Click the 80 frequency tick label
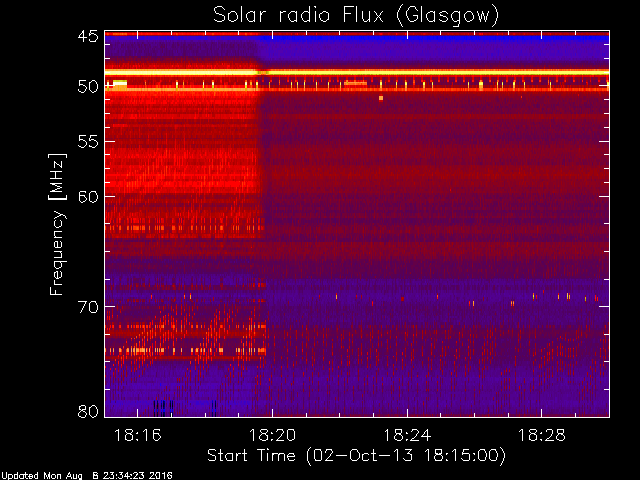 click(88, 411)
